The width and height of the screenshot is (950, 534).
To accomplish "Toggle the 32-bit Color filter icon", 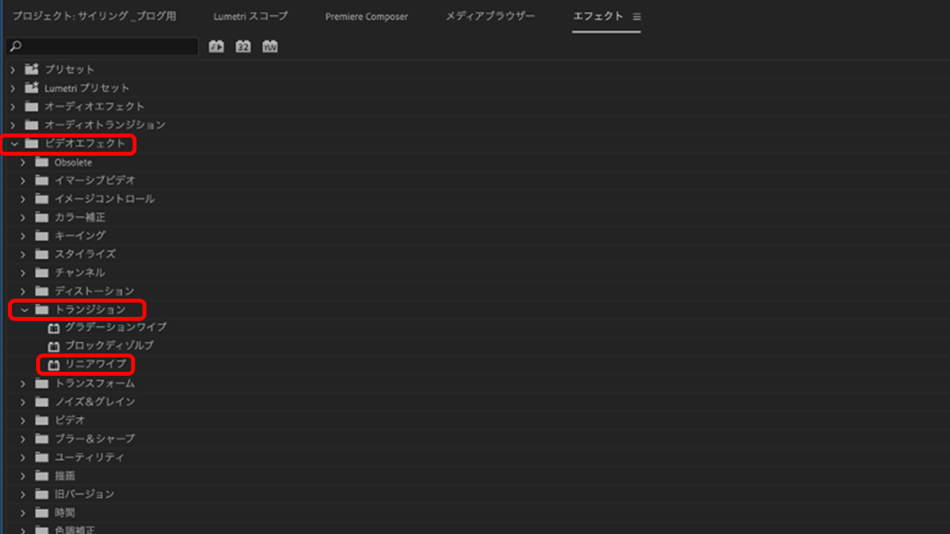I will tap(243, 47).
